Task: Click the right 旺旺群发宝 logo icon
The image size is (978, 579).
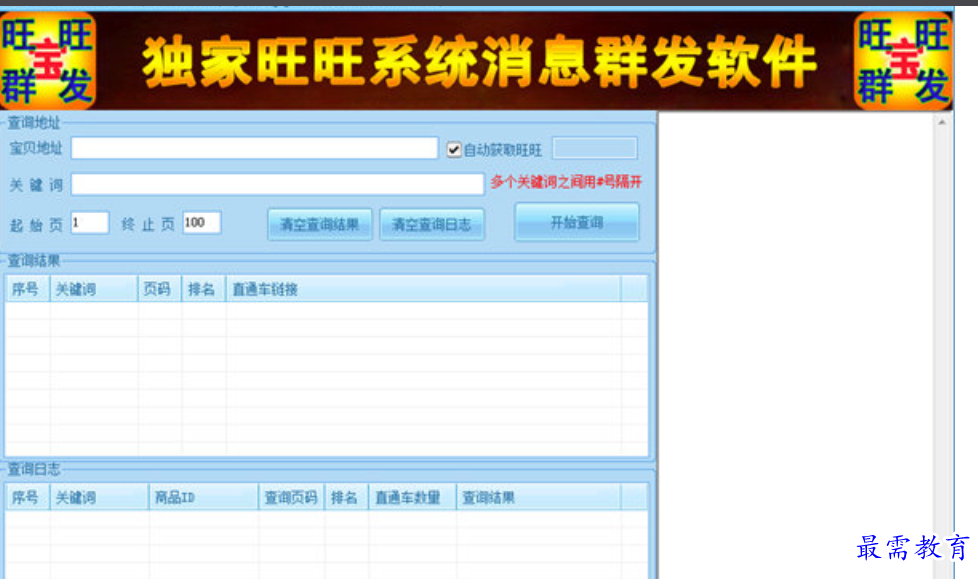Action: 903,61
